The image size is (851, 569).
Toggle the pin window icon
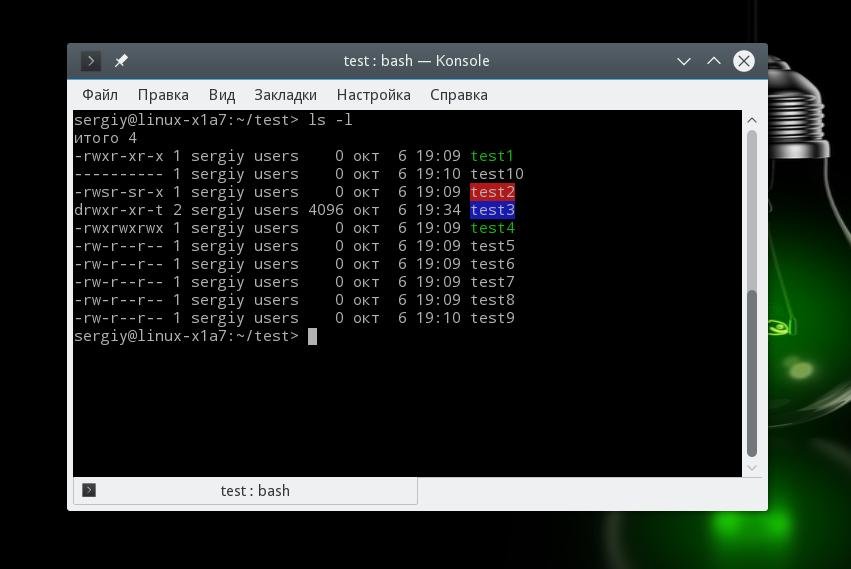click(121, 61)
